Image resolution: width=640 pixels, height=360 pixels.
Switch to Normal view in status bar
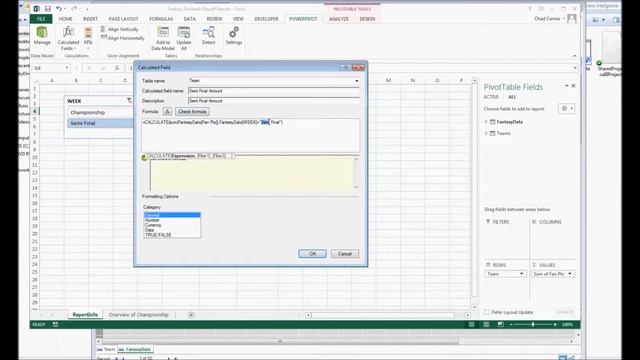click(x=471, y=324)
